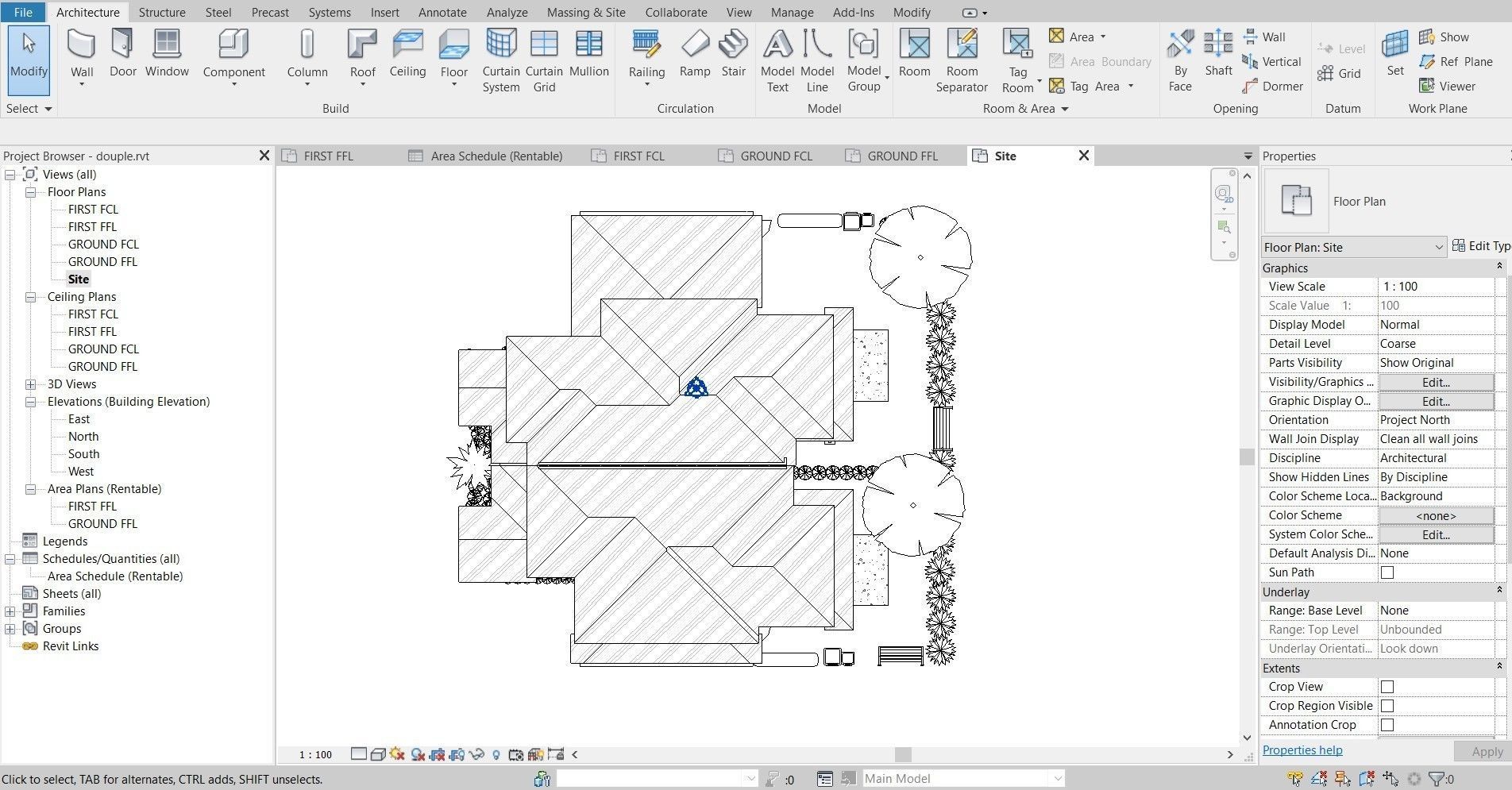Collapse the Graphics properties section
Viewport: 1512px width, 790px height.
pos(1499,268)
